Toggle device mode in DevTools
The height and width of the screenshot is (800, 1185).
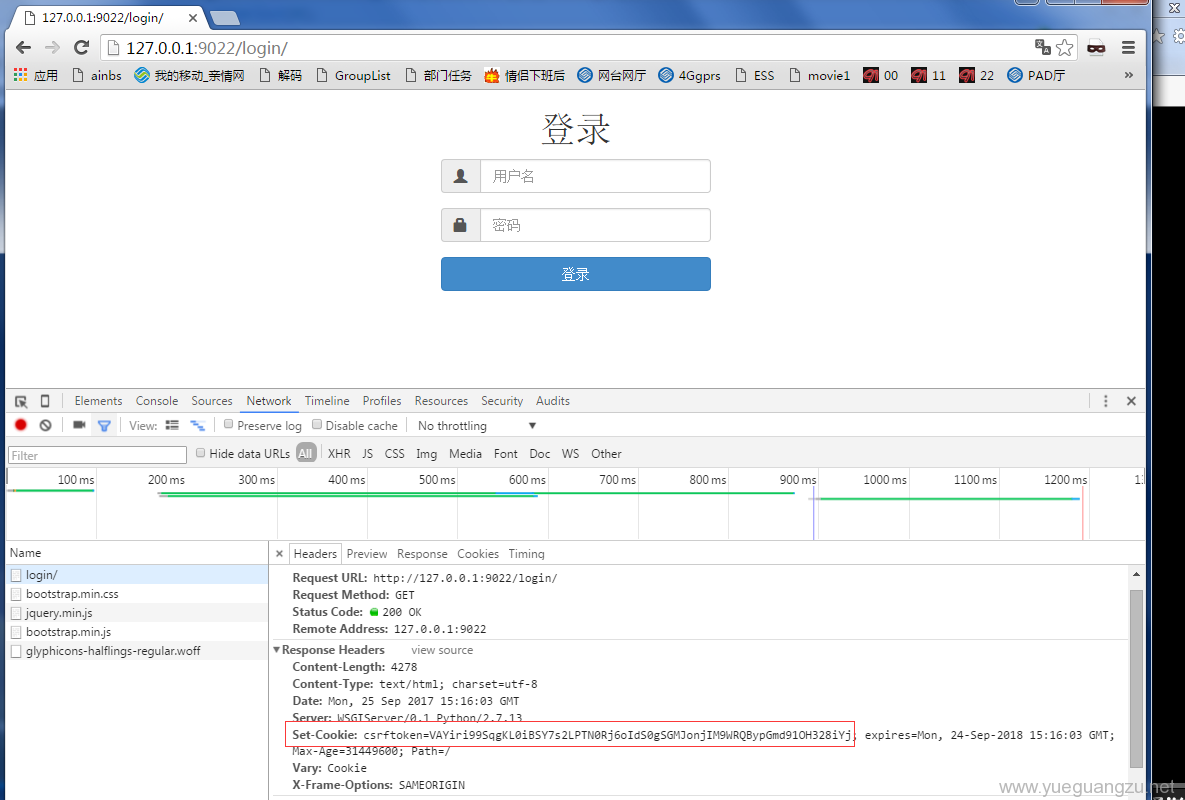45,401
